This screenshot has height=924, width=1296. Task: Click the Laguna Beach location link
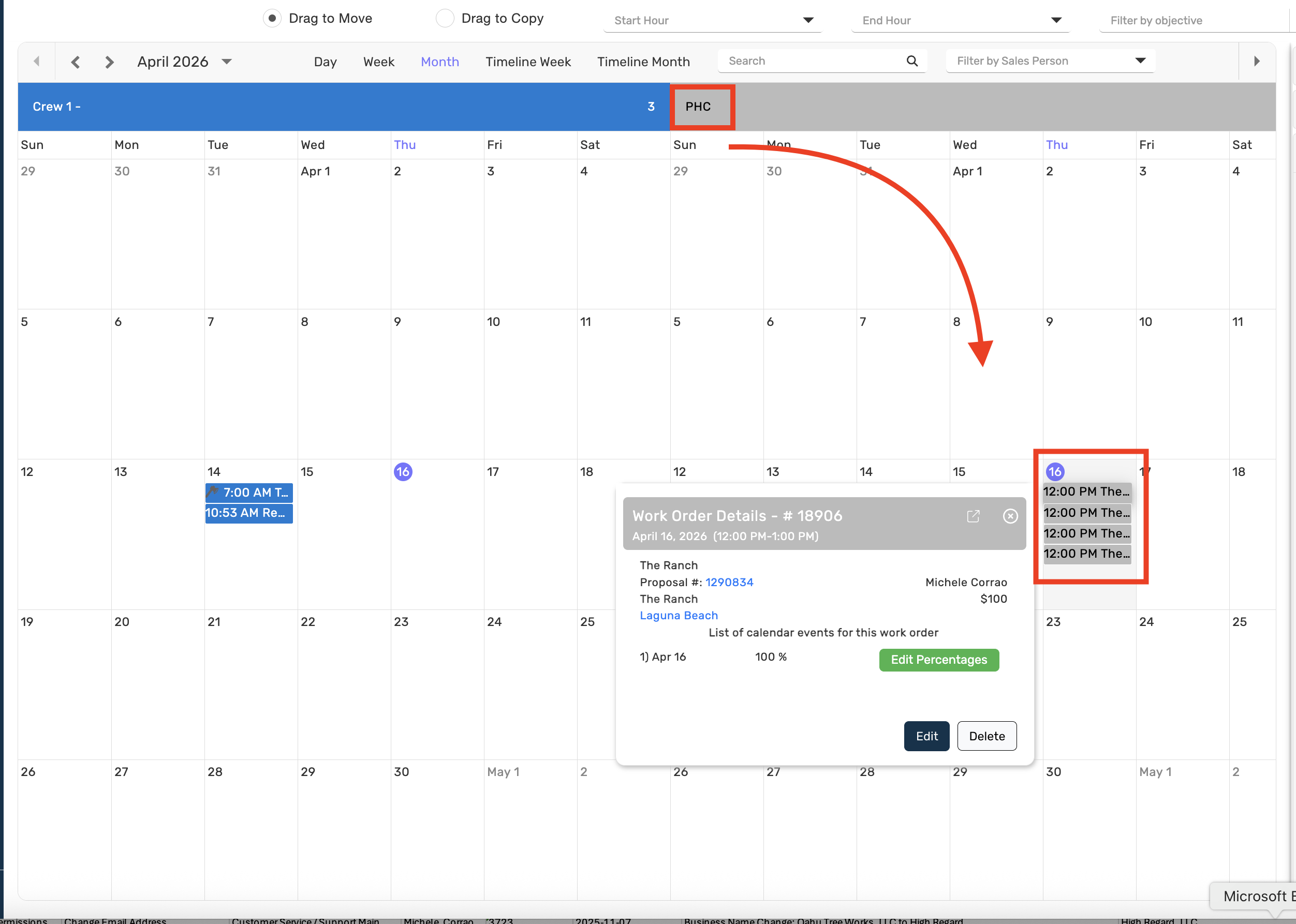tap(678, 615)
